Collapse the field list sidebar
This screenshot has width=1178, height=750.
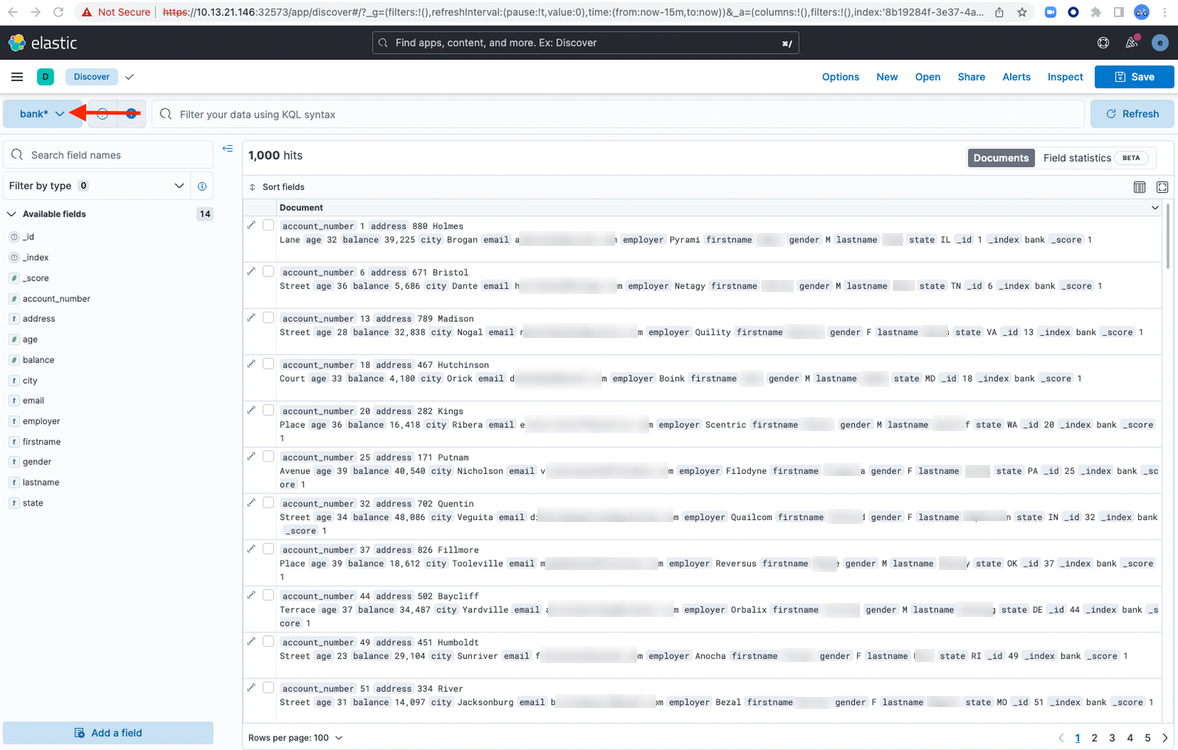228,149
